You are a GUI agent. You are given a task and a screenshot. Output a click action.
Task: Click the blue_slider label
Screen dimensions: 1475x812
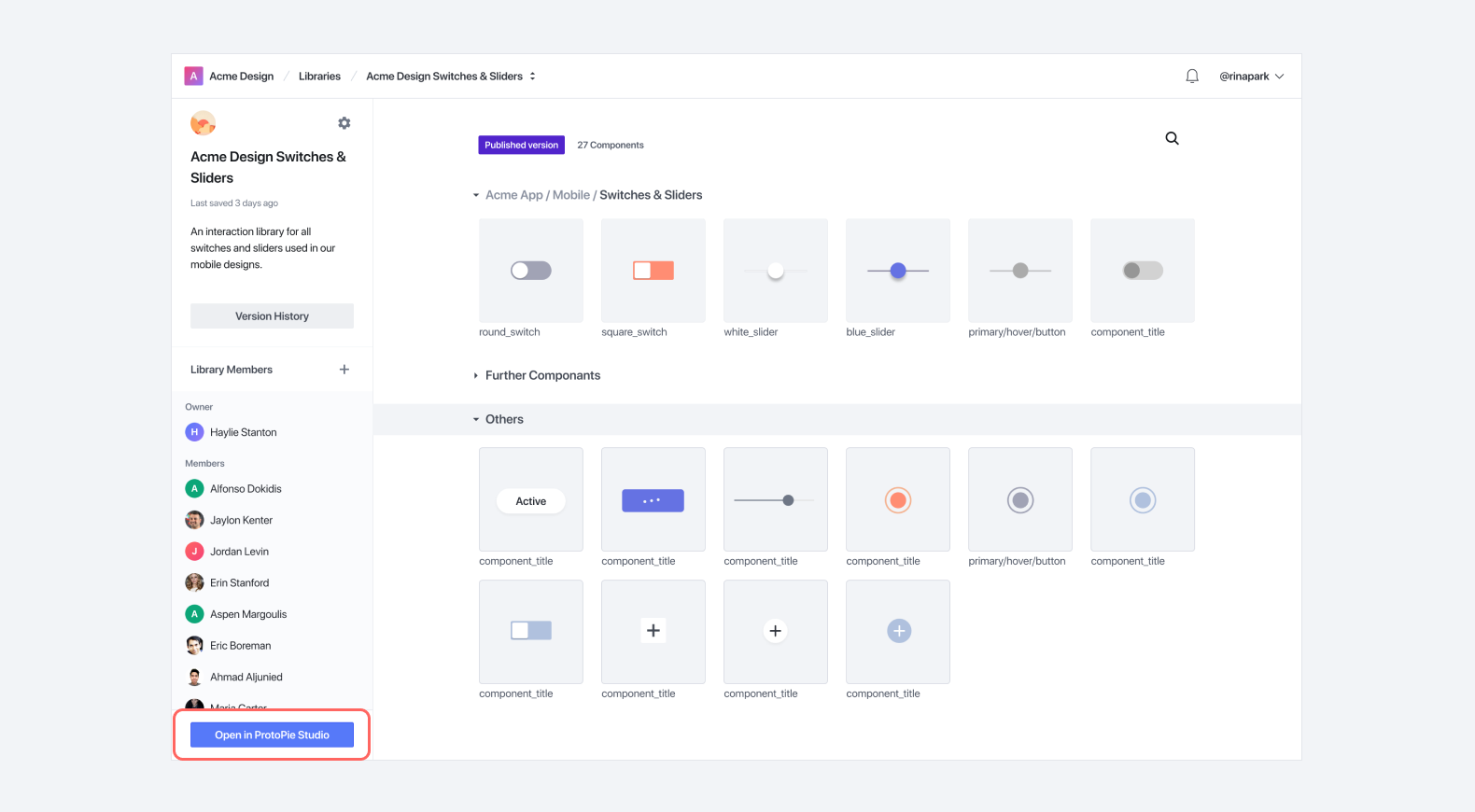coord(870,332)
